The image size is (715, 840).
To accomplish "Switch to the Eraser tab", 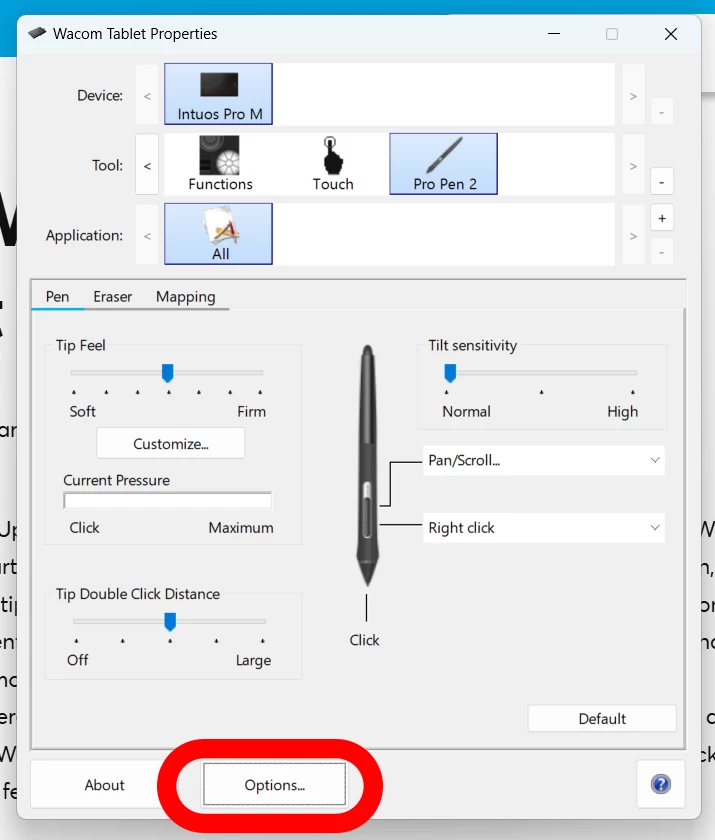I will (112, 296).
